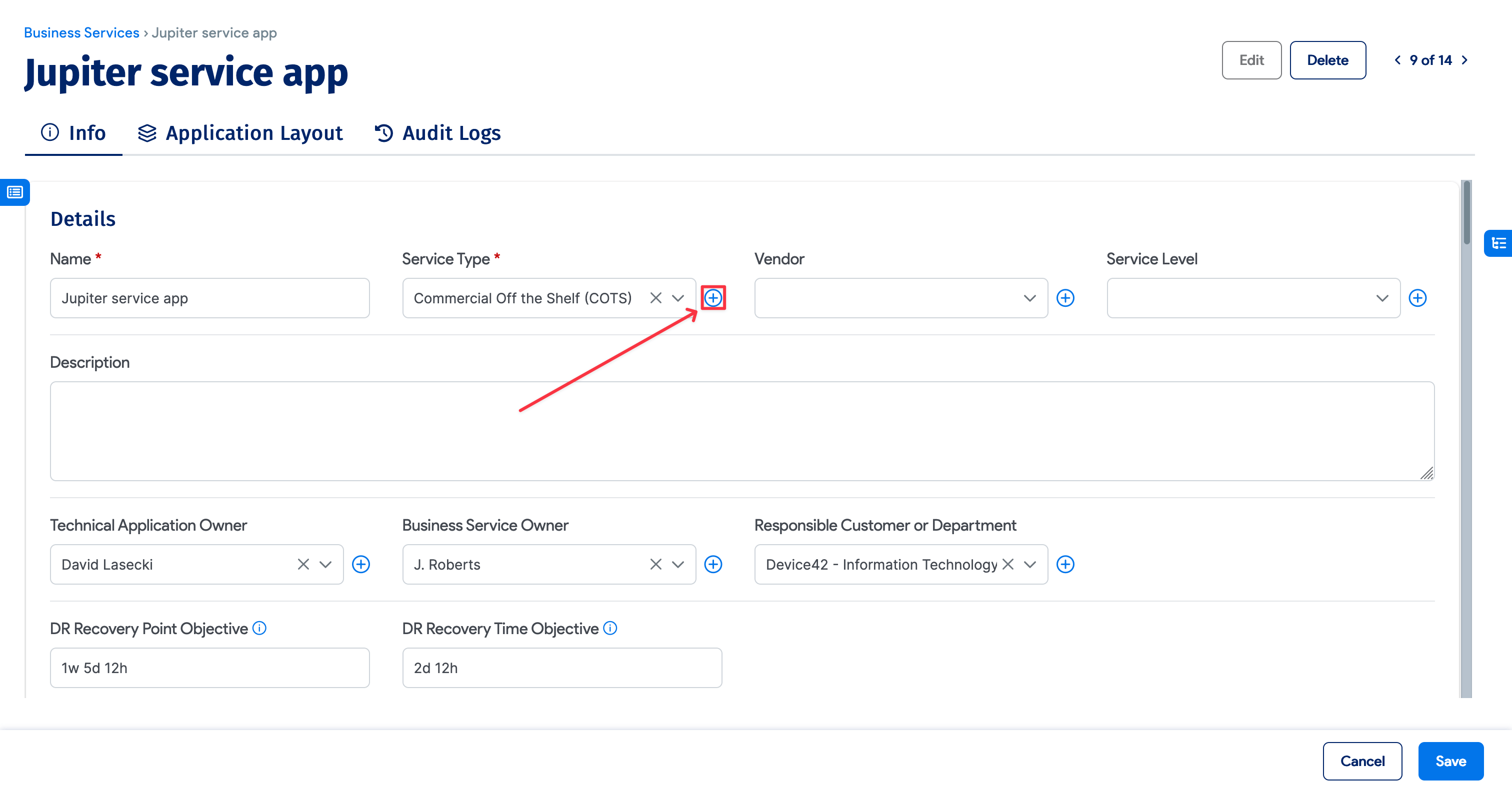The image size is (1512, 792).
Task: Expand the Service Level dropdown
Action: tap(1381, 298)
